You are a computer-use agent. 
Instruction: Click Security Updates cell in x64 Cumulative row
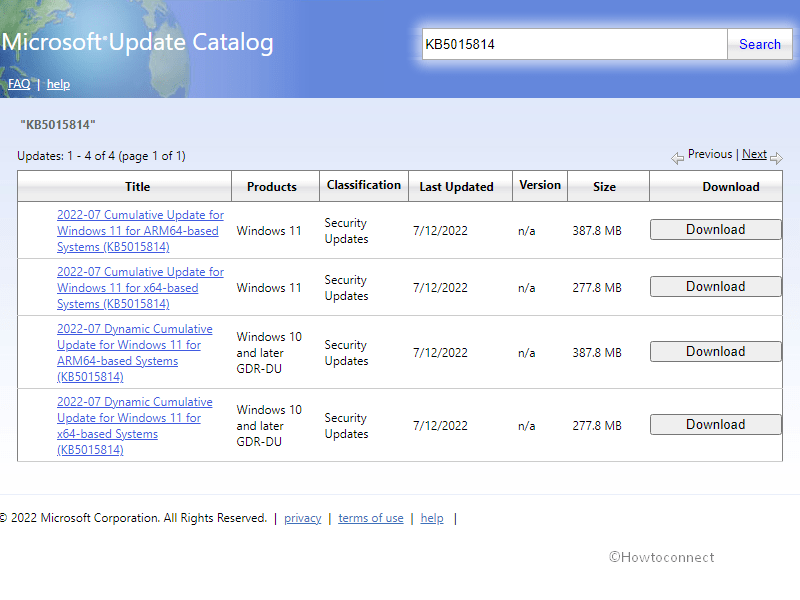[346, 288]
